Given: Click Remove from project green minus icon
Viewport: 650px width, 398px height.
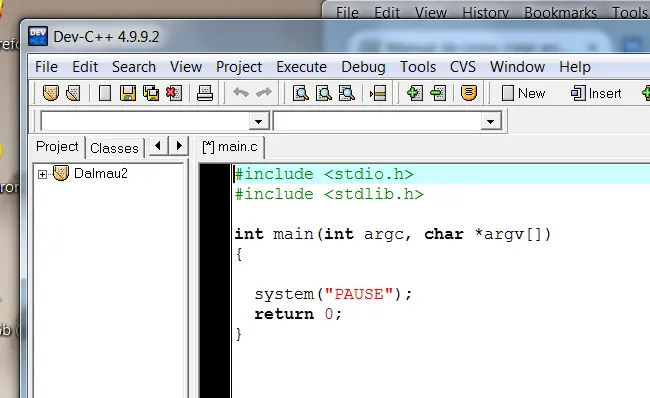Looking at the screenshot, I should pos(438,93).
